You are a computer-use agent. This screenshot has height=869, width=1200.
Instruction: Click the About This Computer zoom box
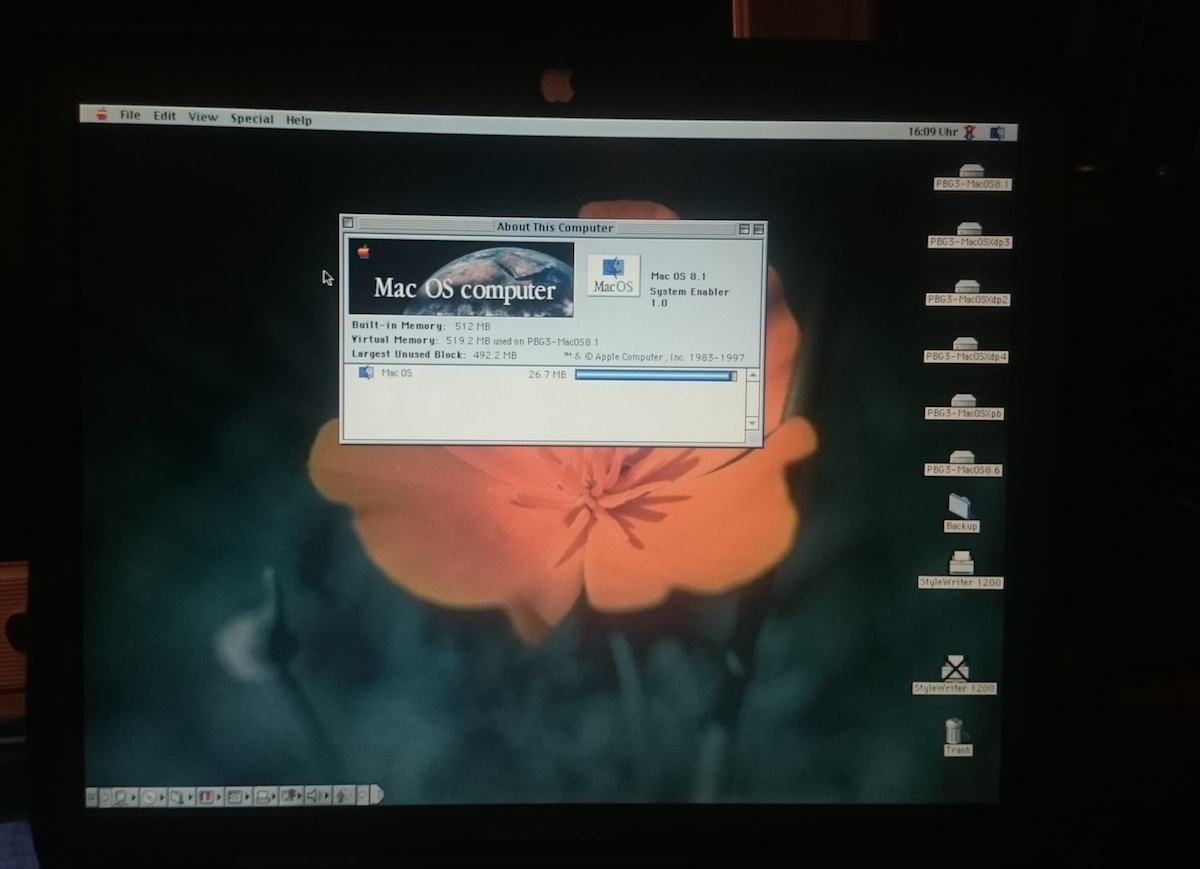coord(744,229)
